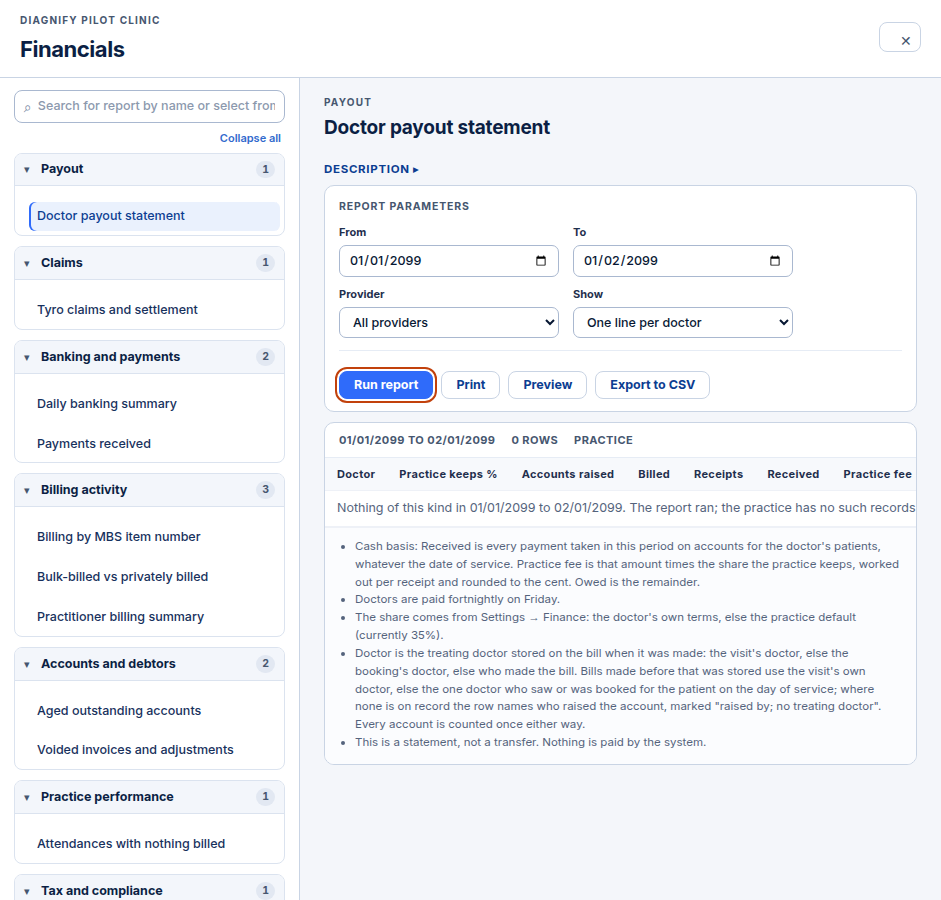Click the Practice fee column header
Viewport: 941px width, 900px height.
[x=877, y=475]
